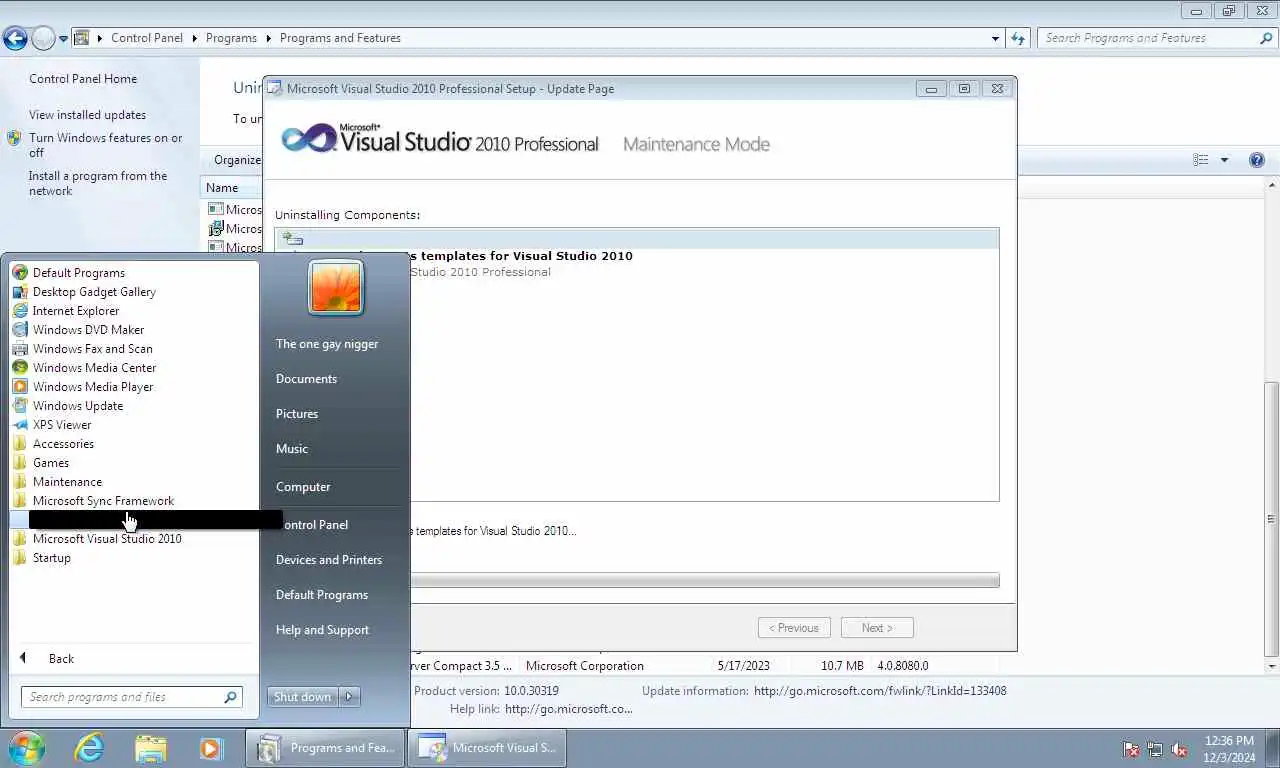Change the view using the view icon
1280x768 pixels.
point(1201,160)
